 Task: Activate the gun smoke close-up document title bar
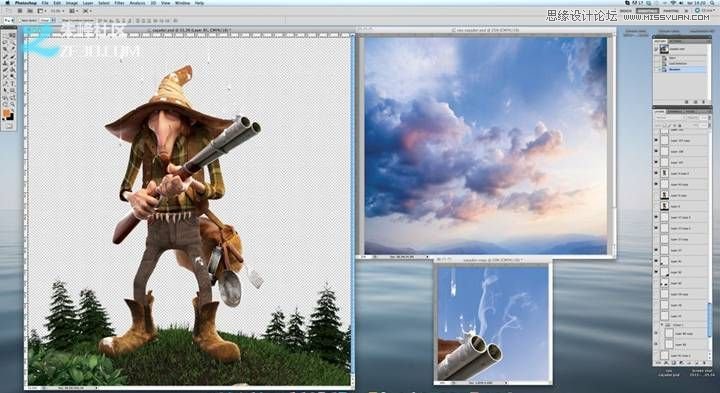493,260
